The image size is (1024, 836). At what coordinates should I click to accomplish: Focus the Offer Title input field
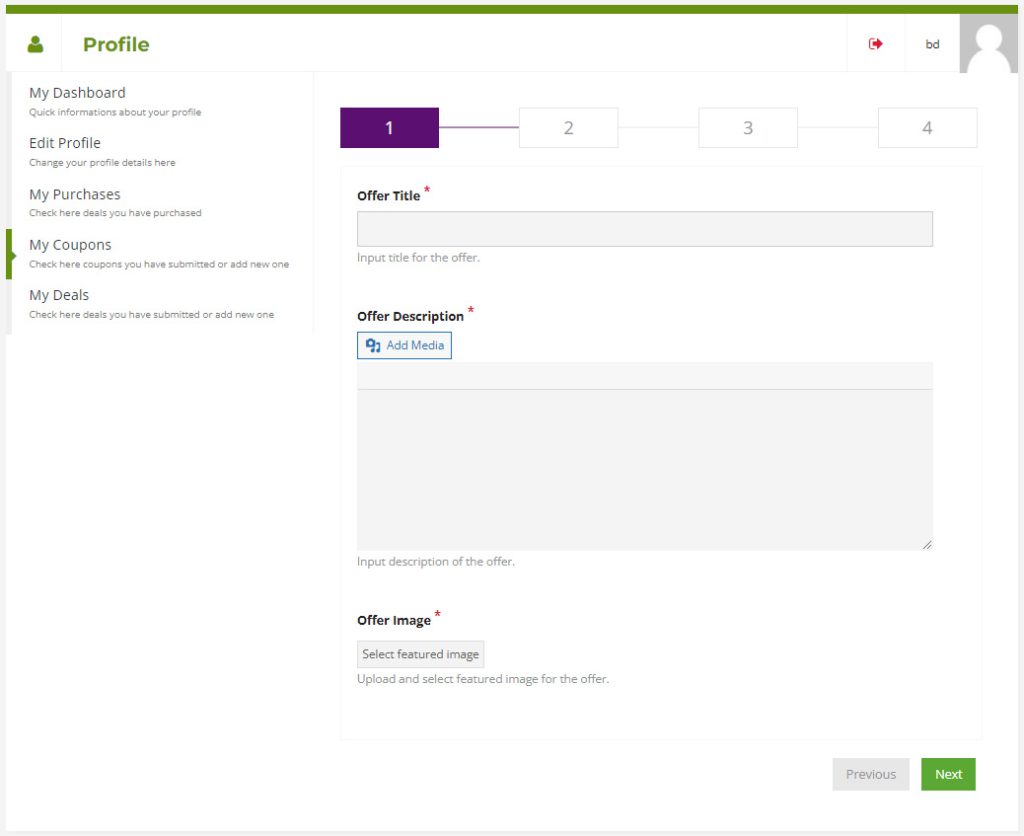(x=644, y=229)
